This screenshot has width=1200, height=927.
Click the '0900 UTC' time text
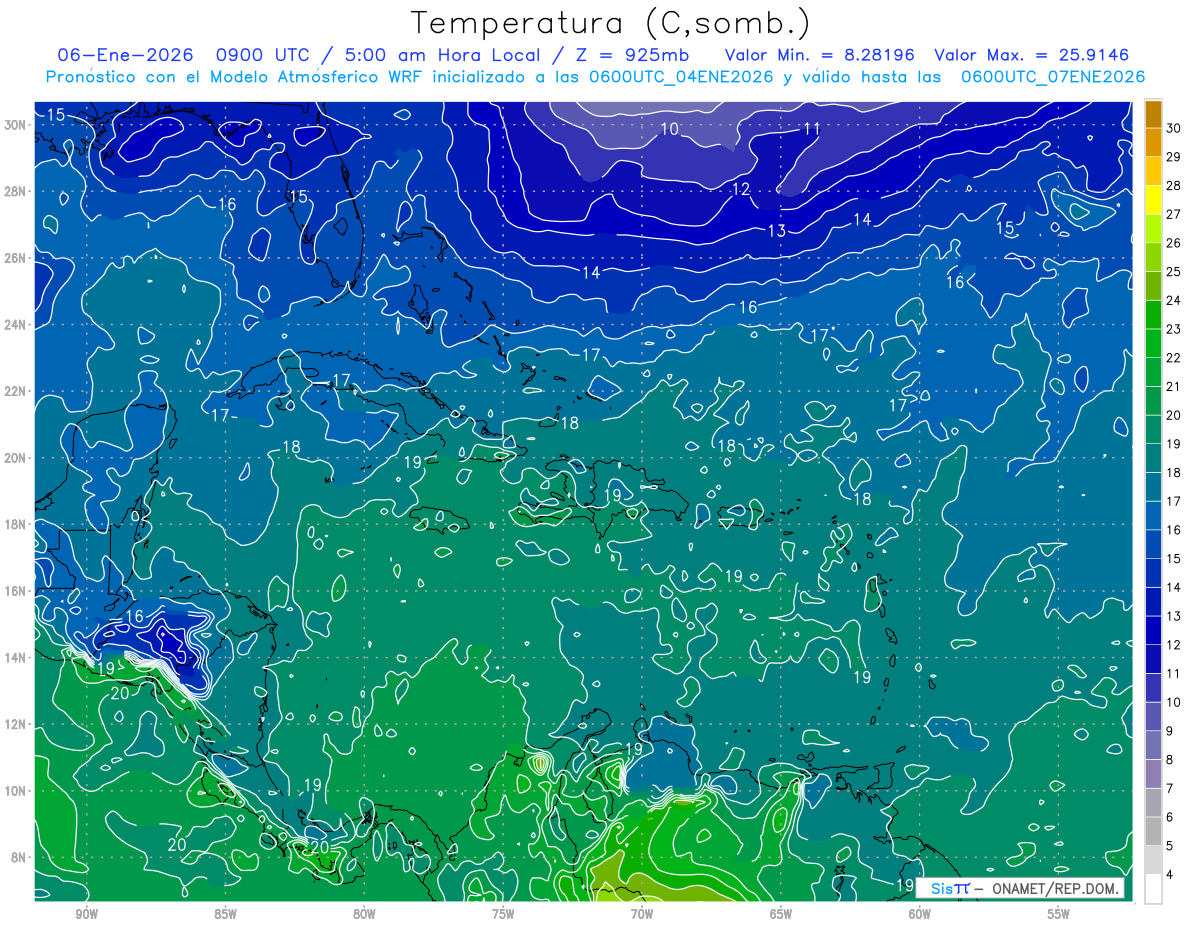tap(262, 55)
